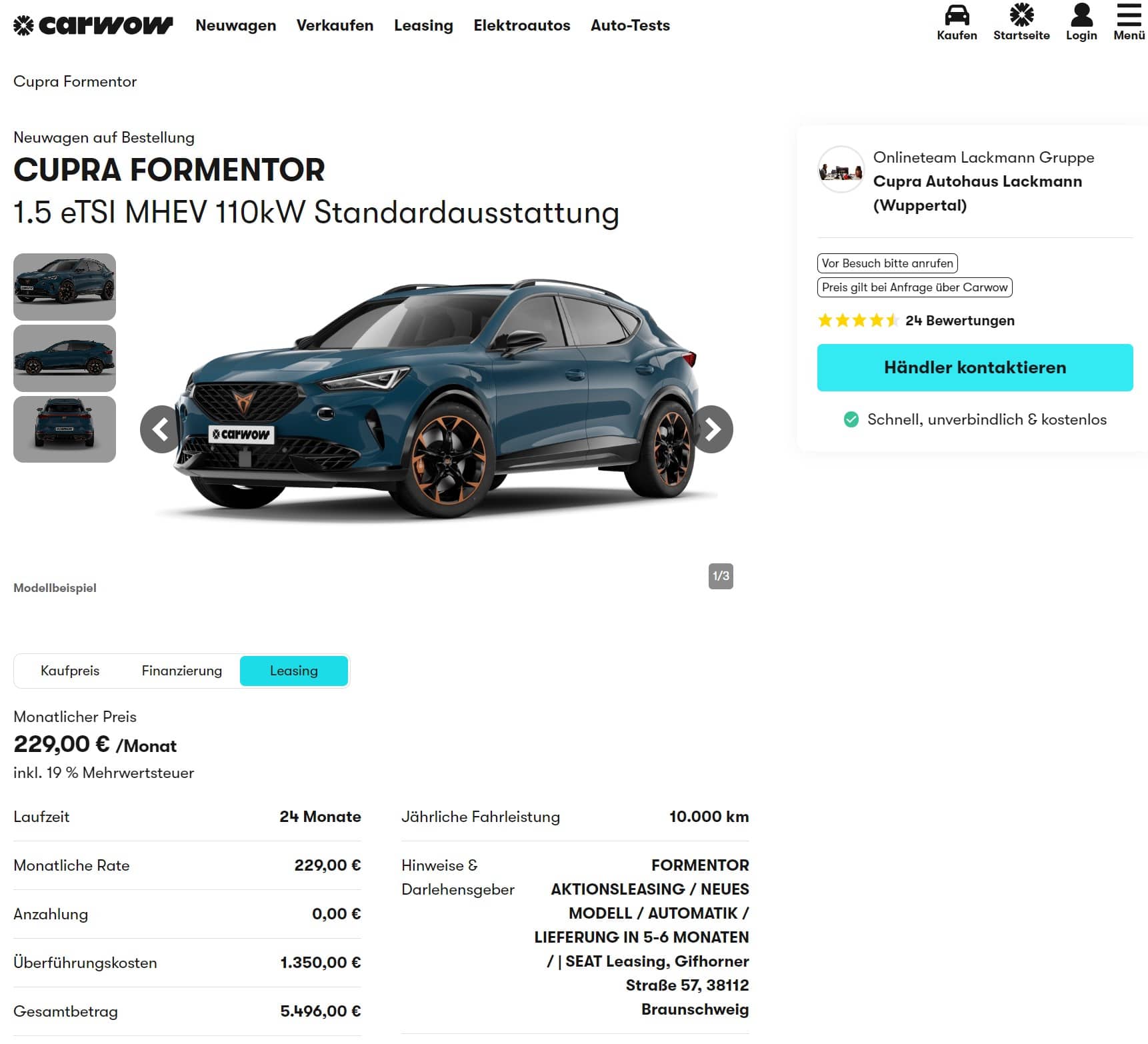Click the Händler kontaktieren button
Image resolution: width=1148 pixels, height=1044 pixels.
point(975,367)
